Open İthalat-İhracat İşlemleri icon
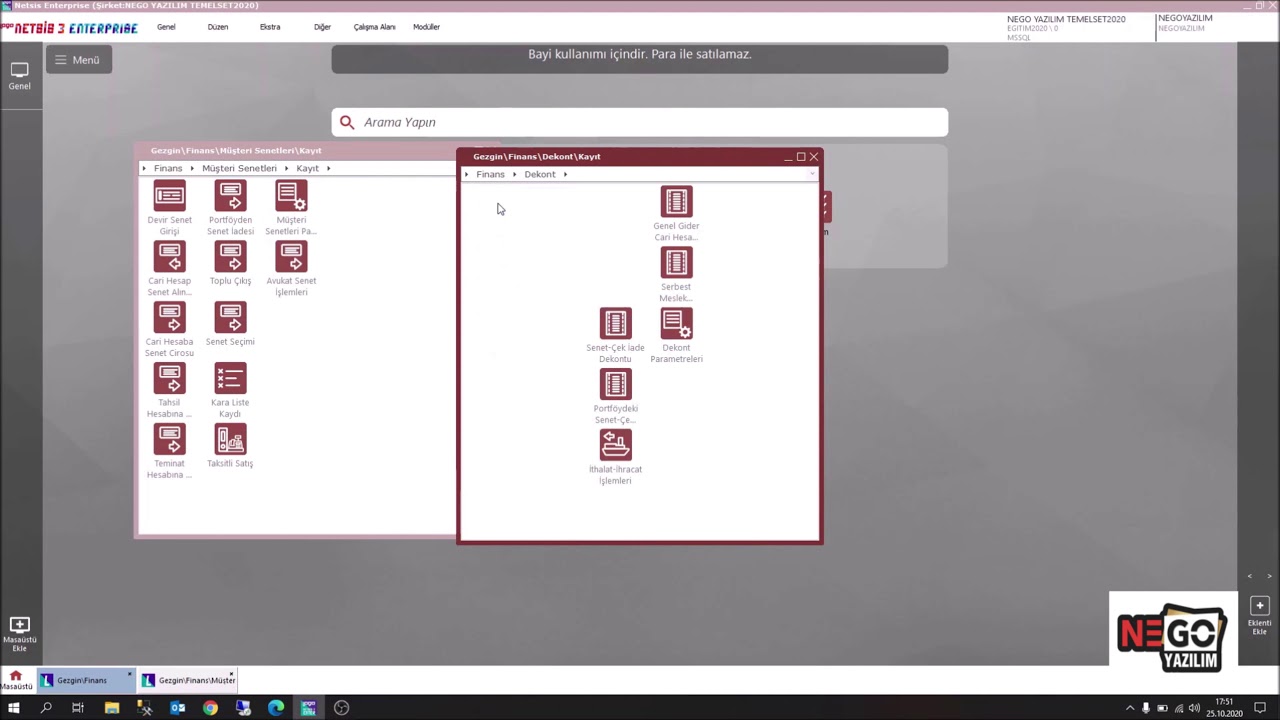 point(615,446)
